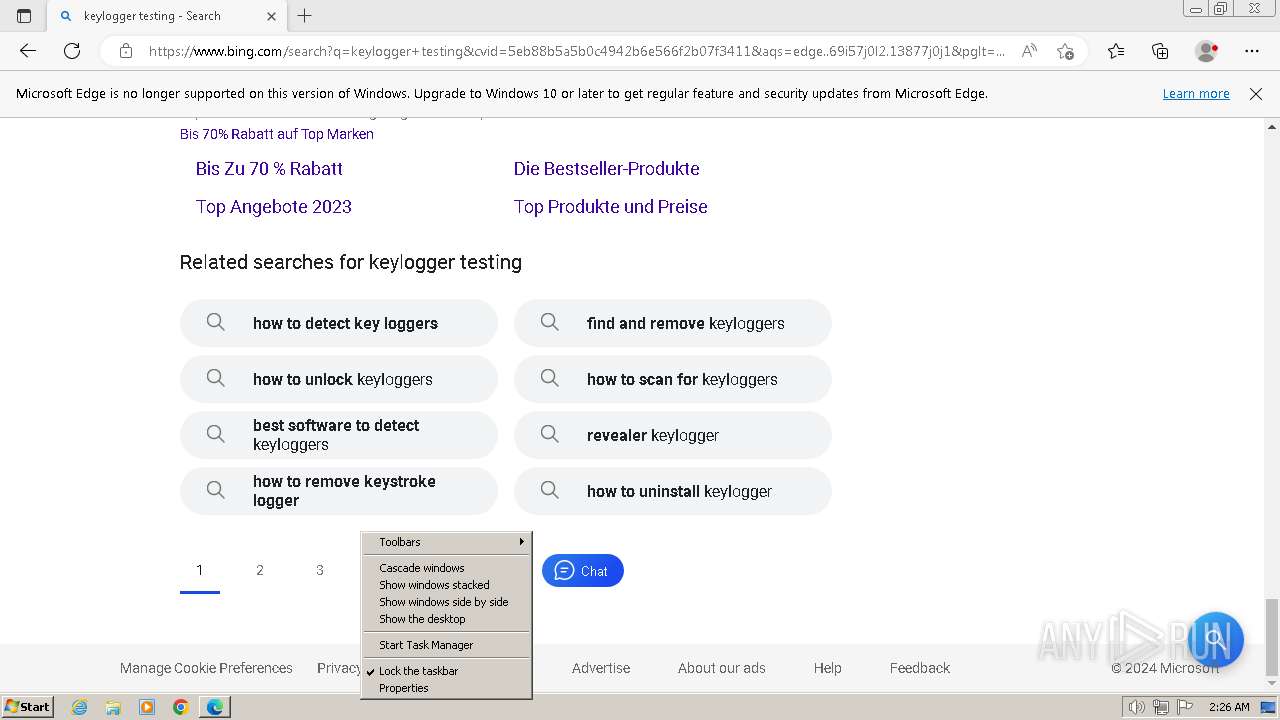Open a new tab with the plus icon
Viewport: 1280px width, 720px height.
[x=305, y=16]
